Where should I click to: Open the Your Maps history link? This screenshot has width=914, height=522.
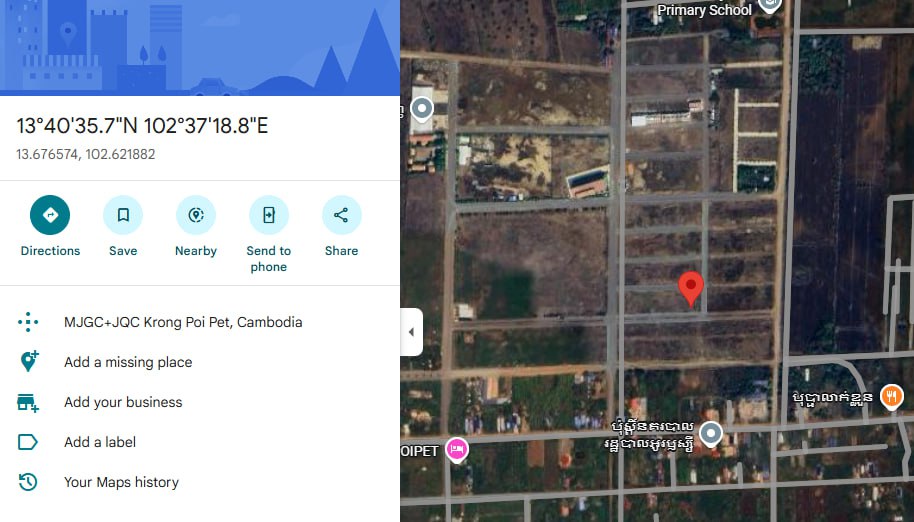121,482
